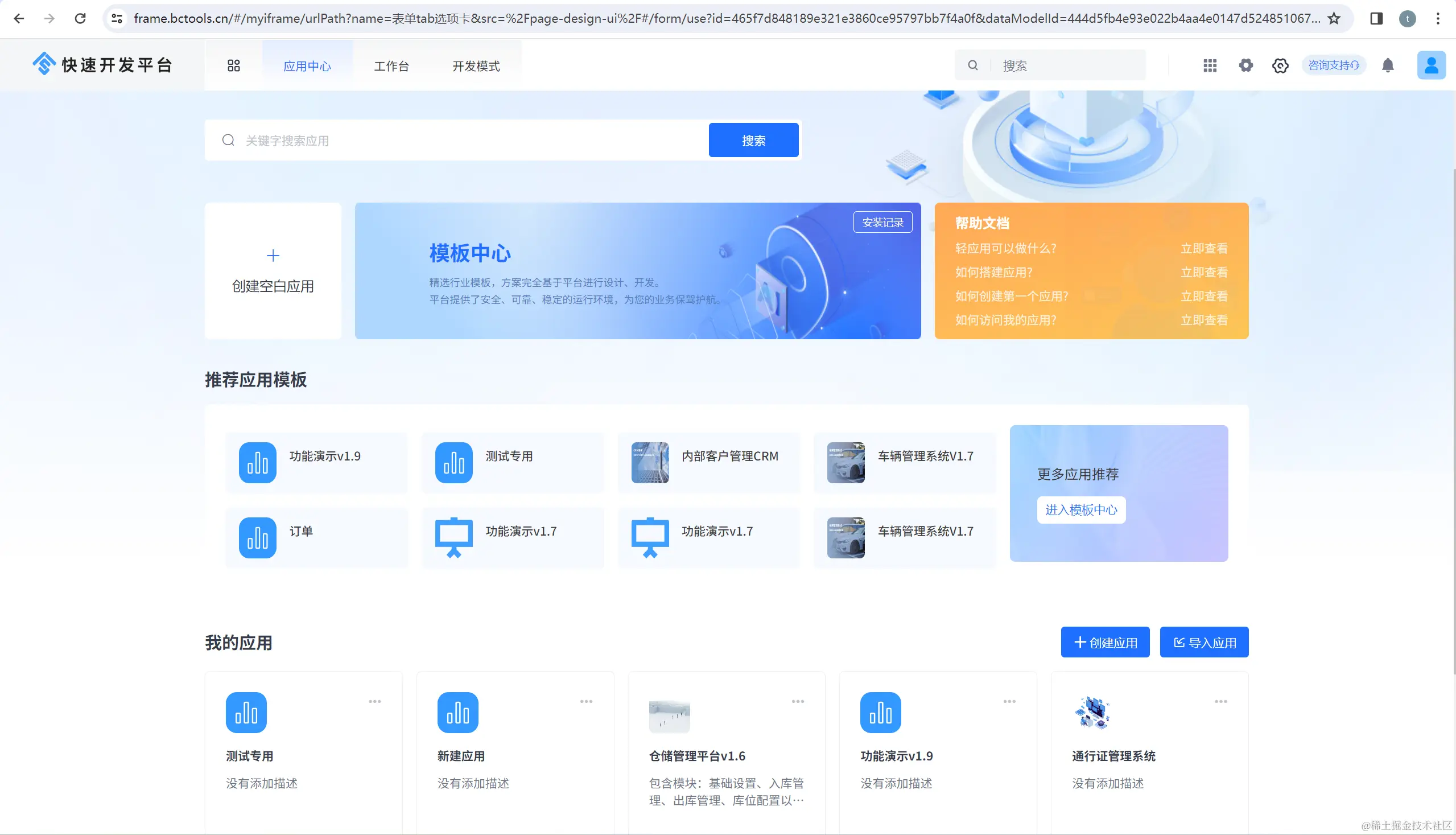This screenshot has height=835, width=1456.
Task: Click the blue 搜索 button
Action: (753, 140)
